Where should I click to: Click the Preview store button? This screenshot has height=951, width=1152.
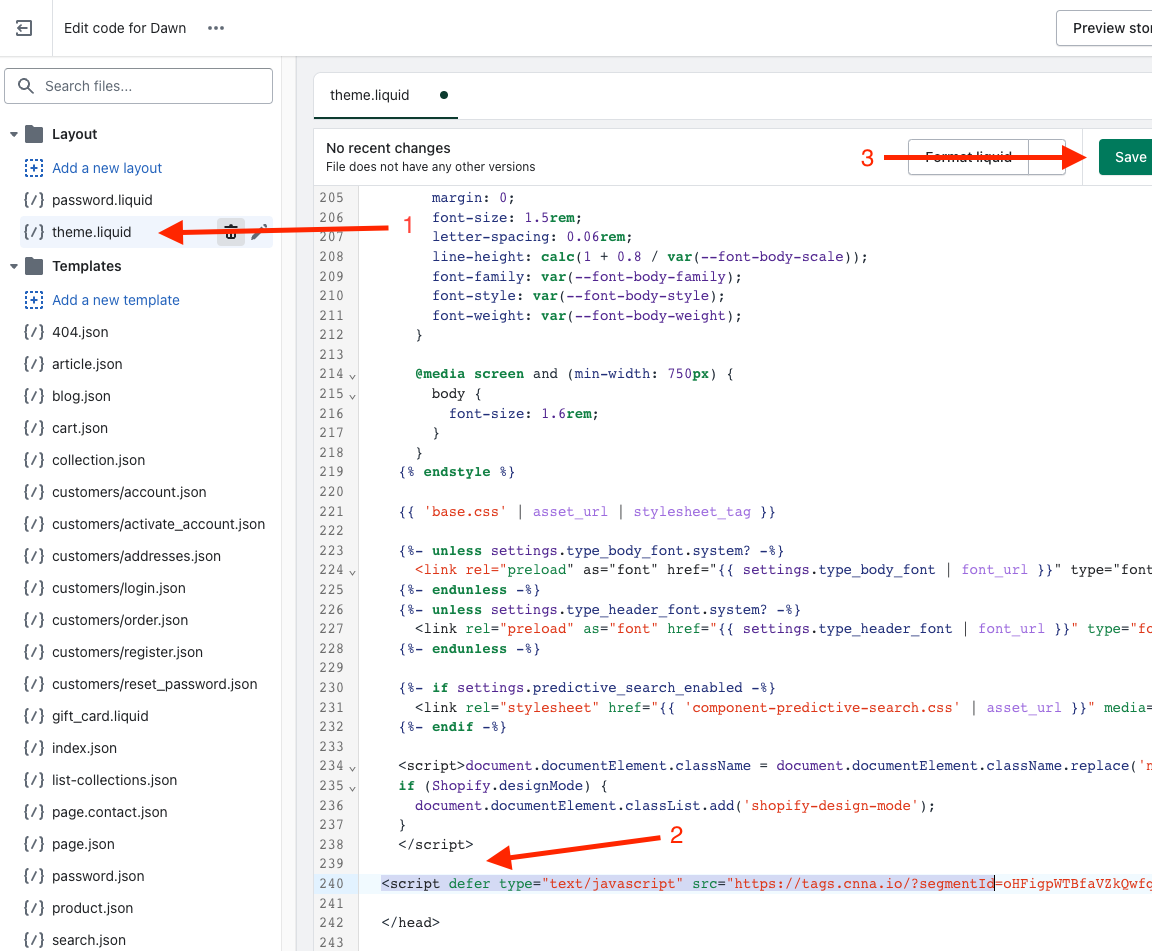tap(1104, 28)
